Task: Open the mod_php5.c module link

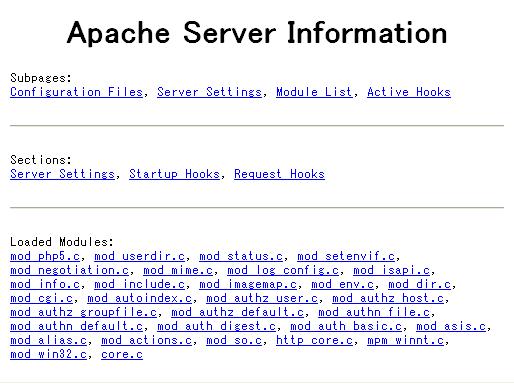Action: point(45,256)
